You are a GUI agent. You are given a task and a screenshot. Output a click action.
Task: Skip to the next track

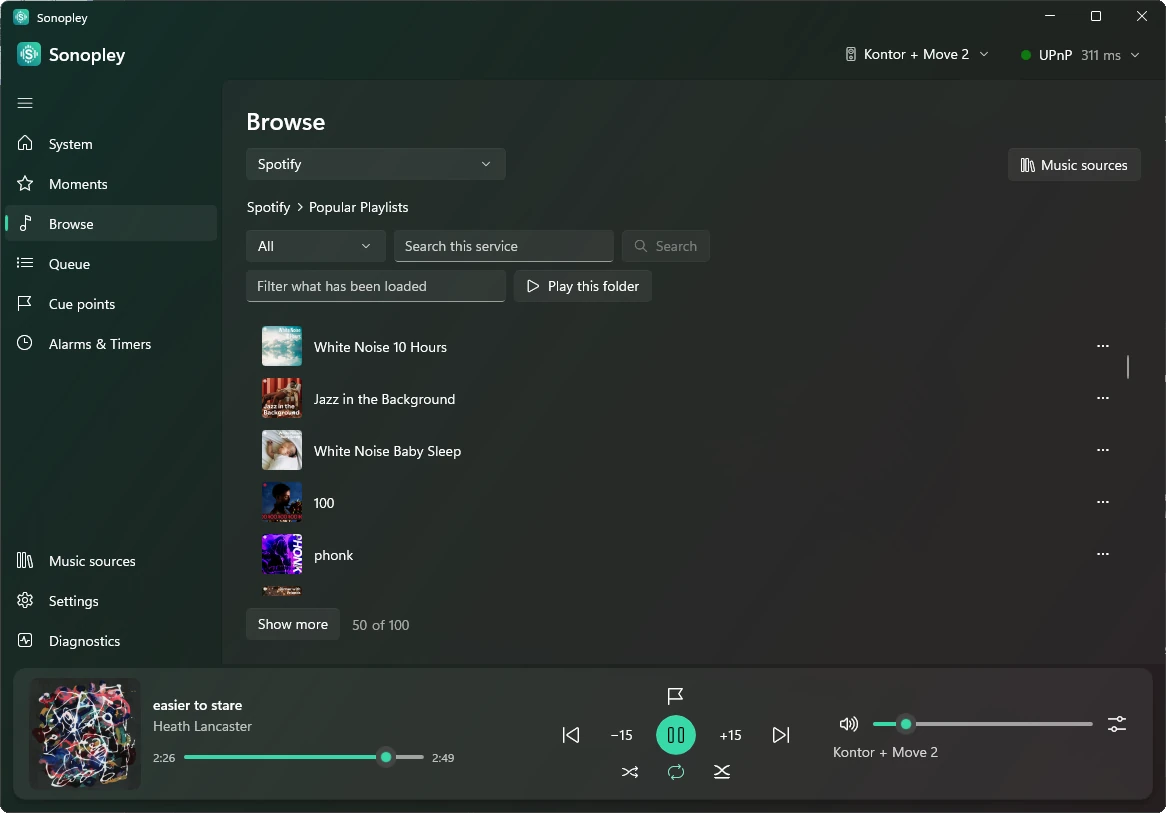781,735
